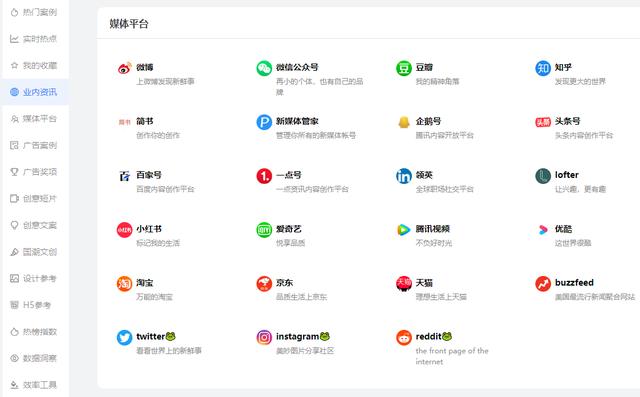Click the 天猫 Tmall cat icon
The height and width of the screenshot is (397, 640).
404,284
